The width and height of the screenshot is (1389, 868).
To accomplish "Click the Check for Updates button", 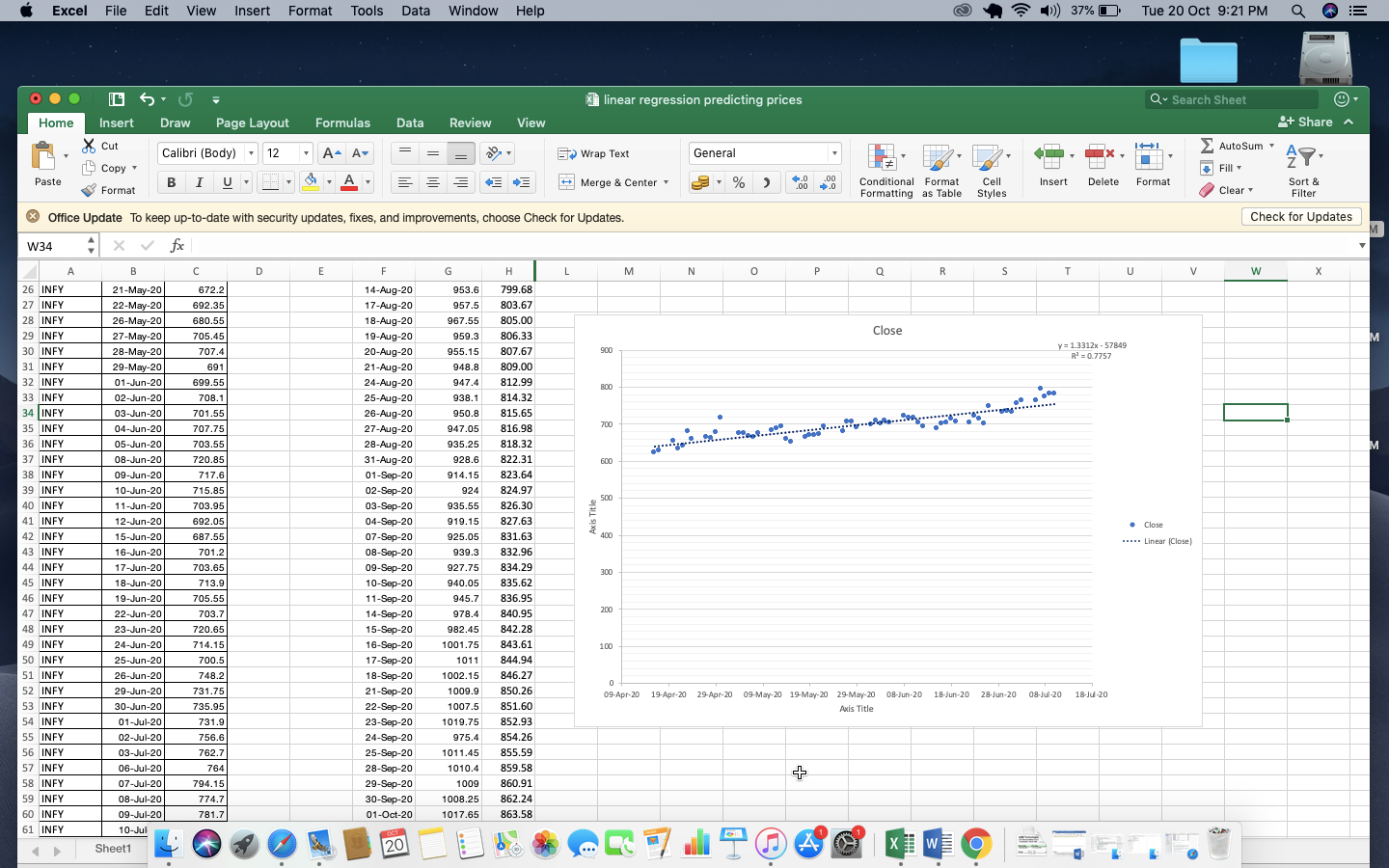I will pos(1301,217).
